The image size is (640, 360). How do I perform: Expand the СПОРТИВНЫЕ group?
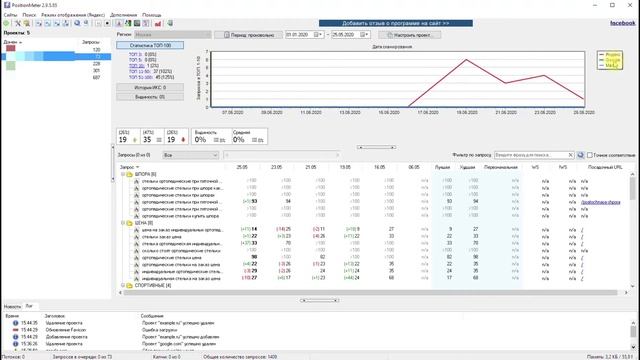coord(123,286)
